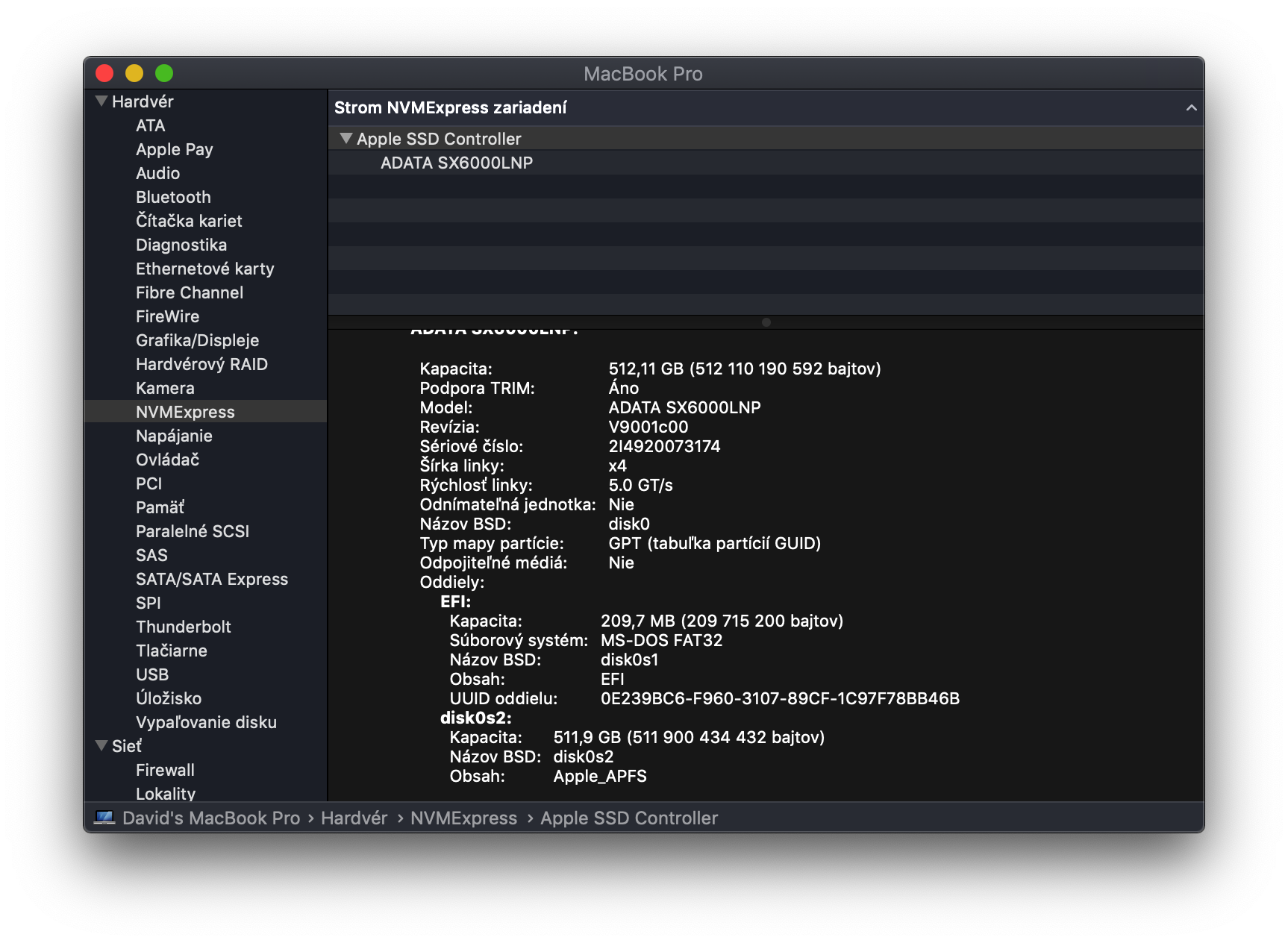Select ADATA SX6000LNP device row
This screenshot has width=1288, height=943.
(x=766, y=163)
